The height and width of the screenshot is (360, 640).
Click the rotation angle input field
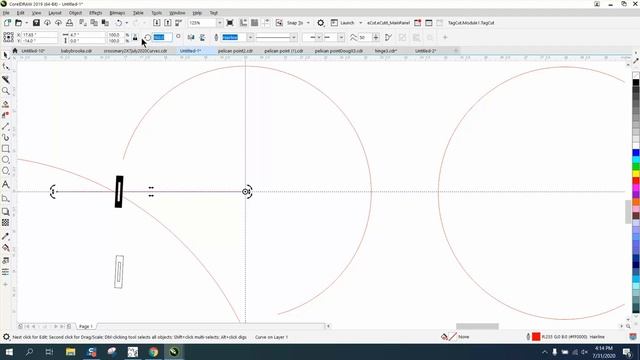tap(162, 38)
